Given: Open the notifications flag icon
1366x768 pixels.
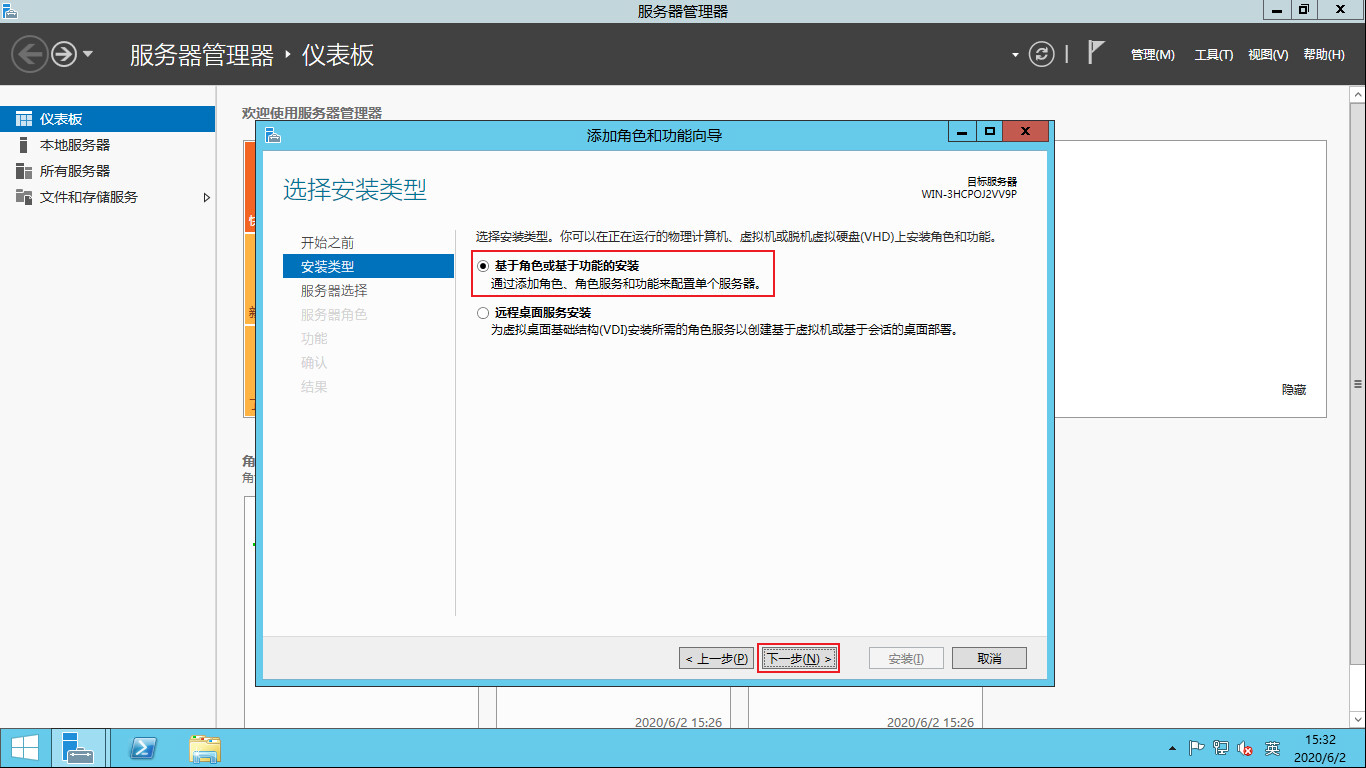Looking at the screenshot, I should point(1096,53).
